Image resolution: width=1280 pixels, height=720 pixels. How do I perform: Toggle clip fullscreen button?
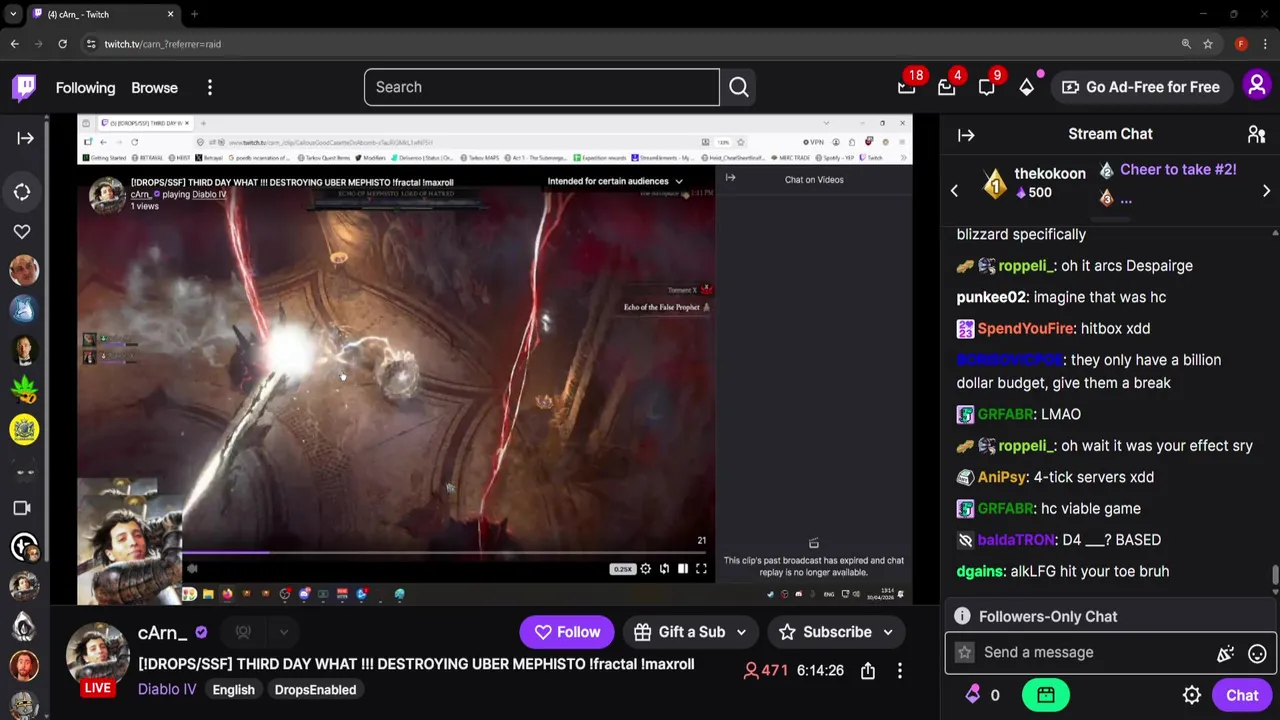[701, 569]
